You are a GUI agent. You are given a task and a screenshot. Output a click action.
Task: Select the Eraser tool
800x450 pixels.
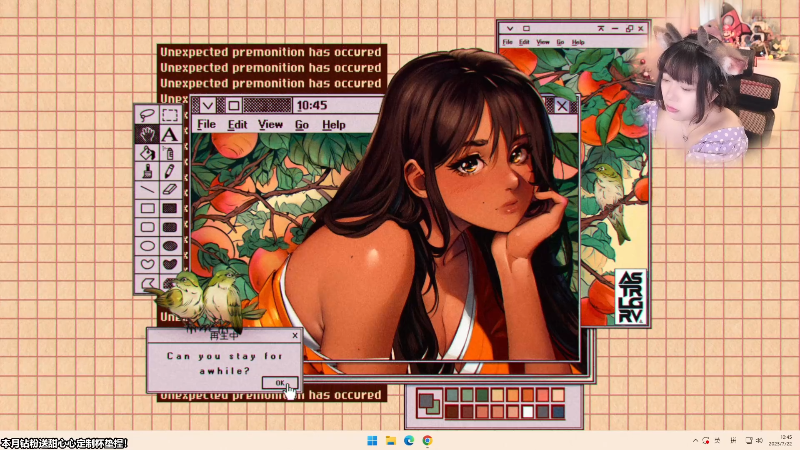coord(170,189)
